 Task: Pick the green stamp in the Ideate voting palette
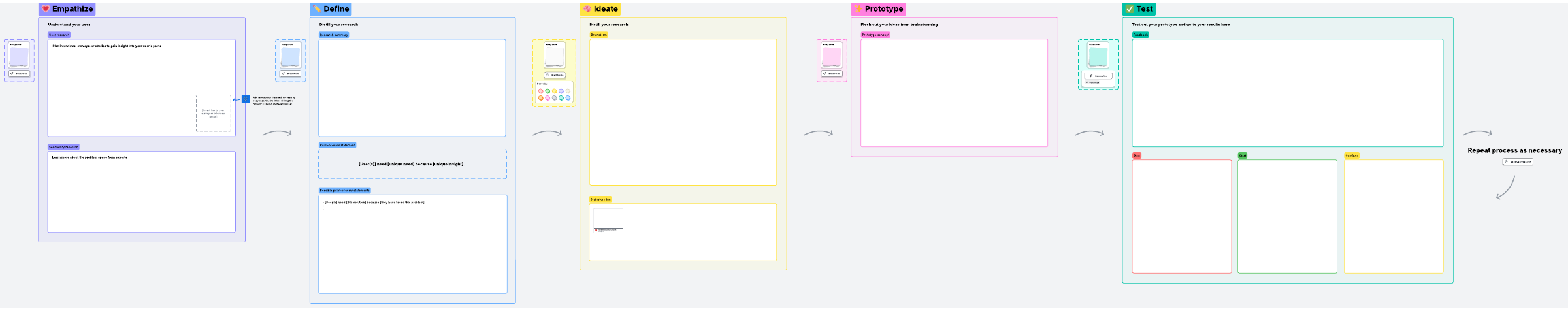point(547,91)
